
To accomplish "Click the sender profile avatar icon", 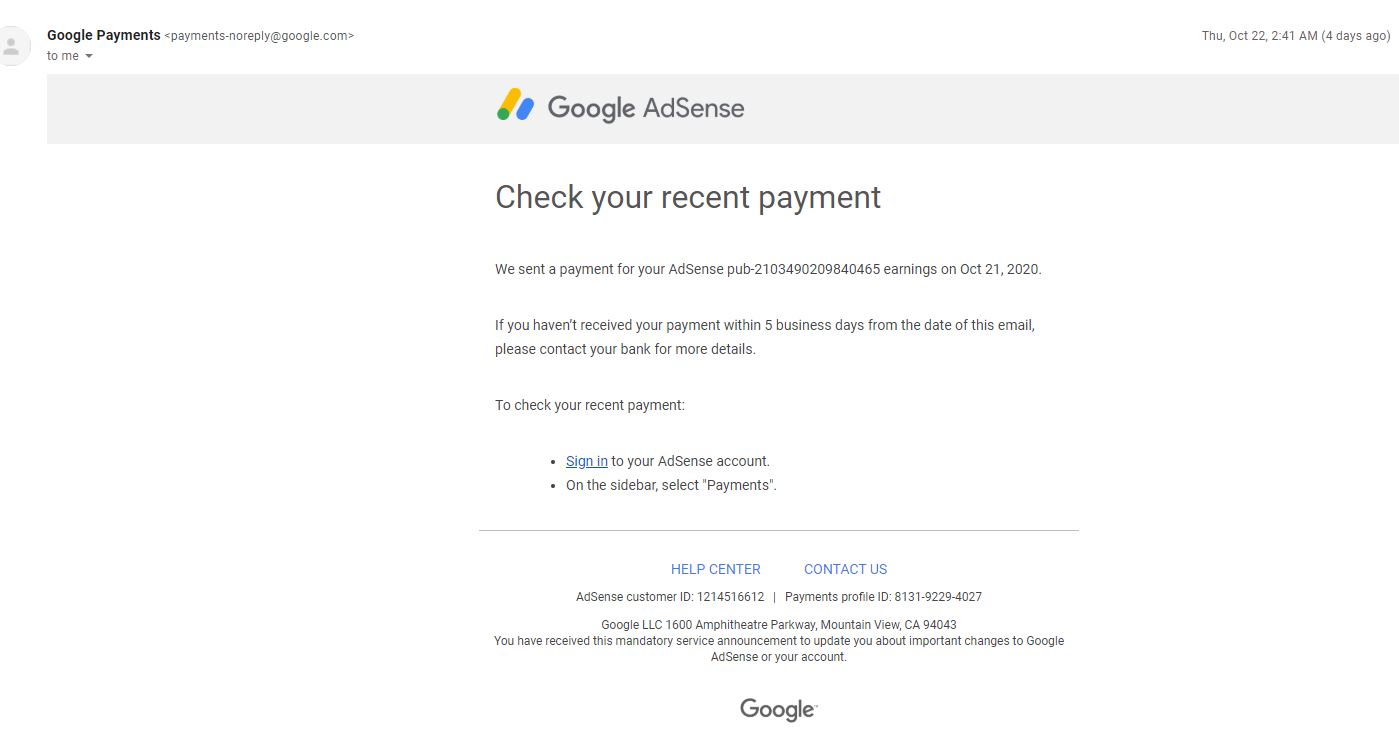I will [12, 46].
